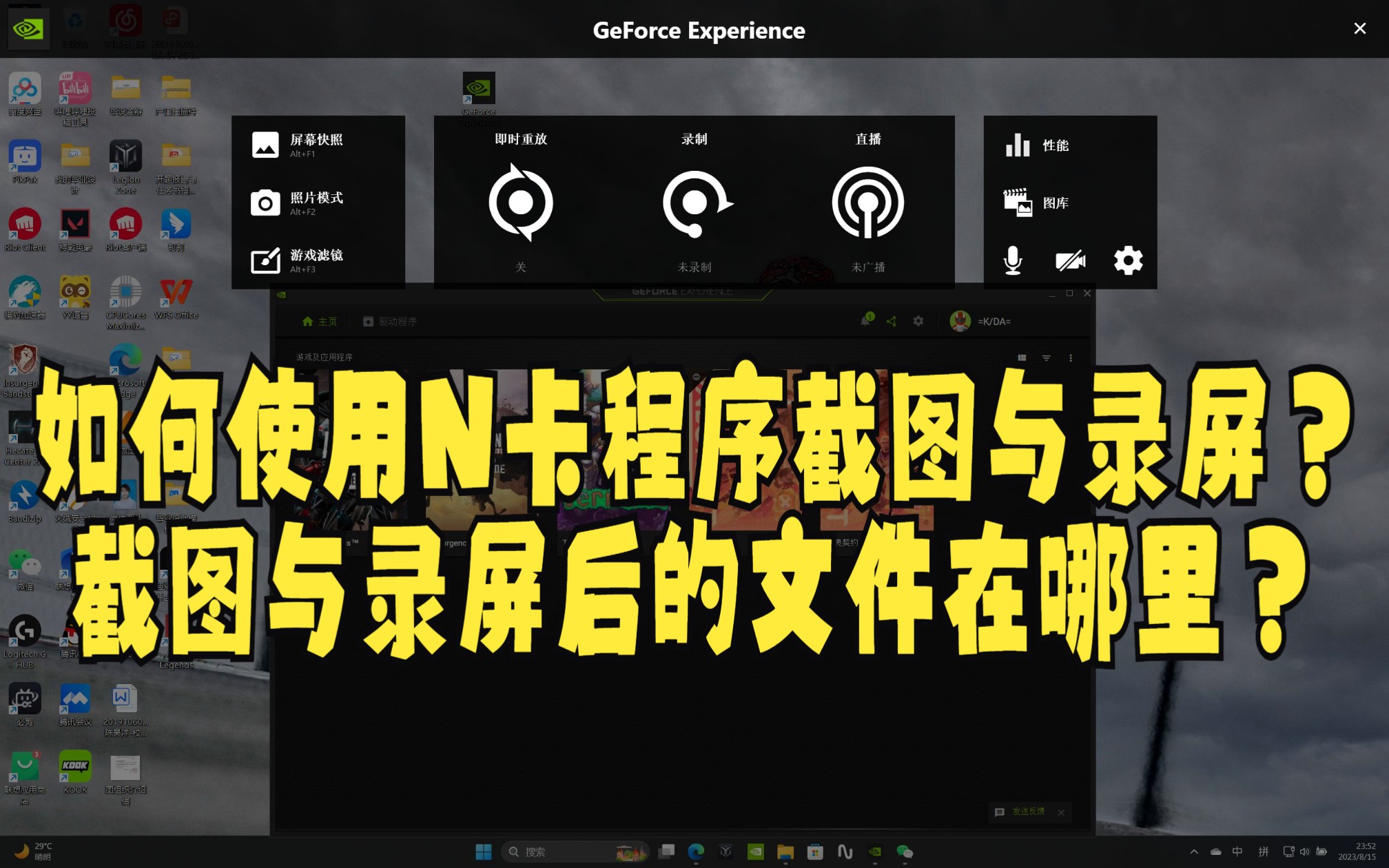The height and width of the screenshot is (868, 1389).
Task: Select the Riot Client desktop icon
Action: point(25,229)
